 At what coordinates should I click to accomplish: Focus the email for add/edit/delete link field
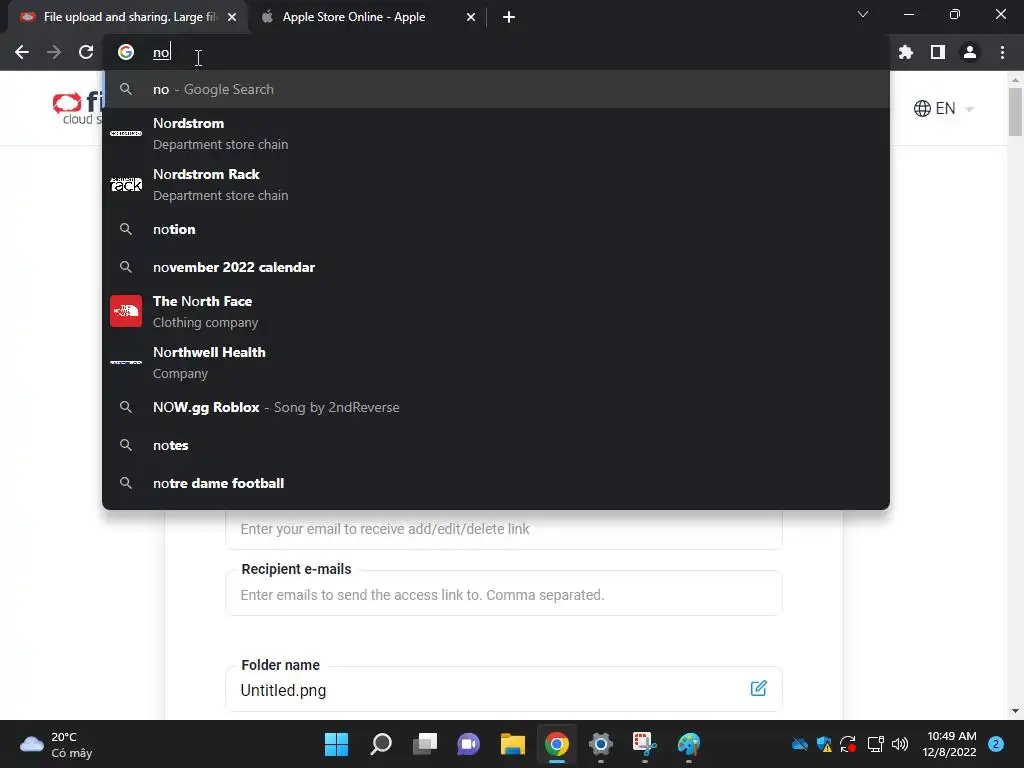tap(504, 529)
